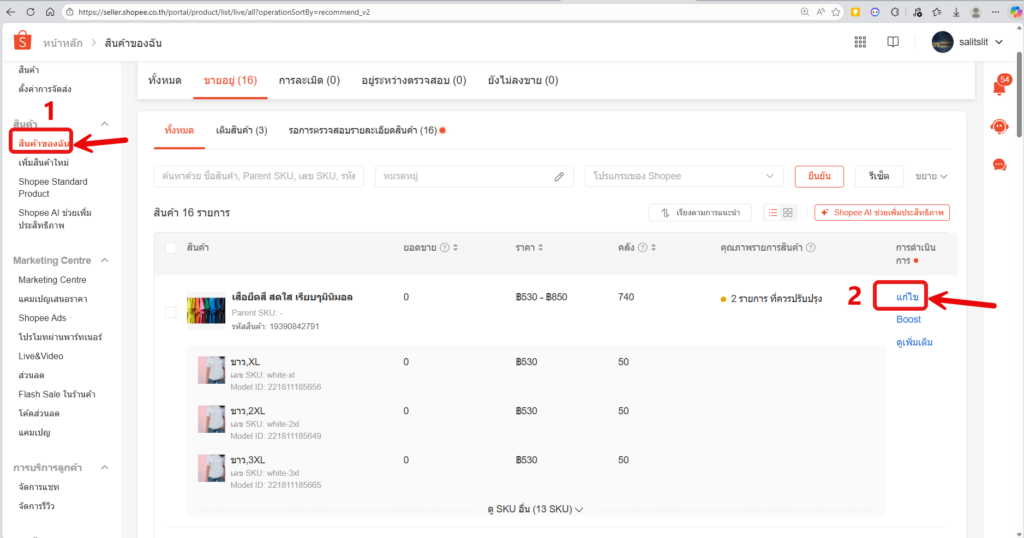Check the box for the t-shirt product row
This screenshot has height=538, width=1024.
(x=170, y=312)
